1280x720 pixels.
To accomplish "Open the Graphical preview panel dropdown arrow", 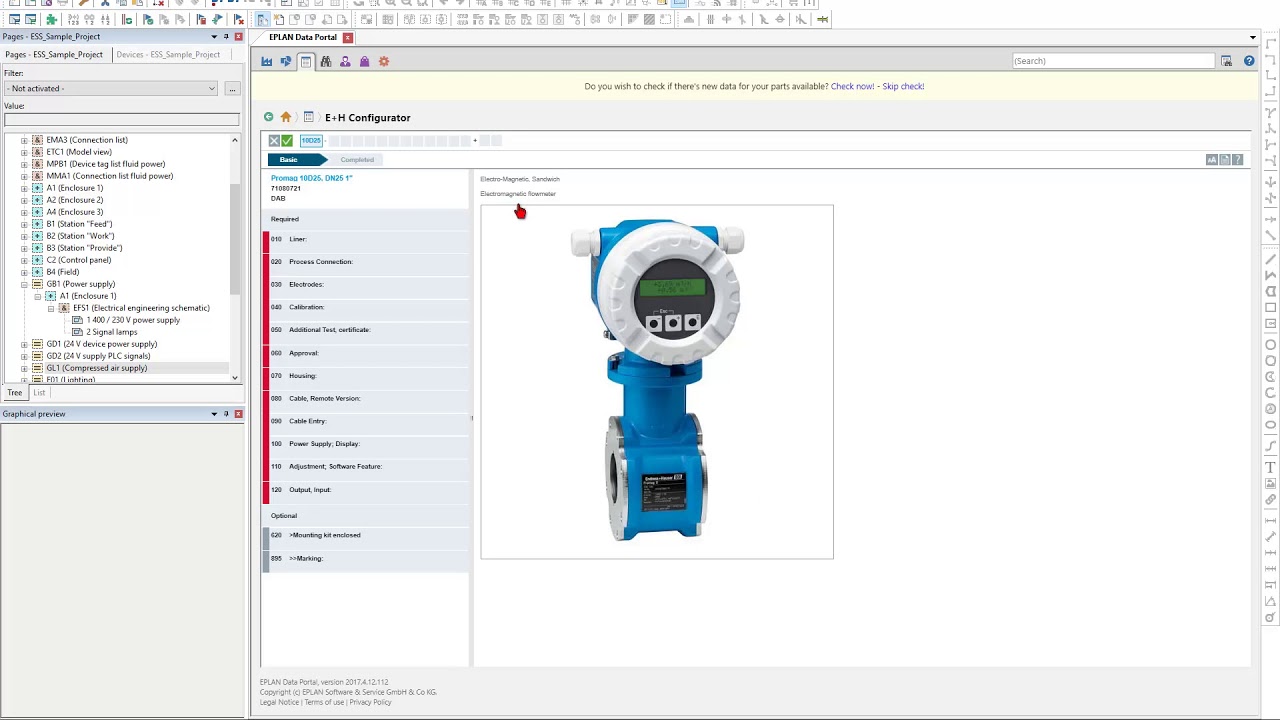I will (x=214, y=414).
